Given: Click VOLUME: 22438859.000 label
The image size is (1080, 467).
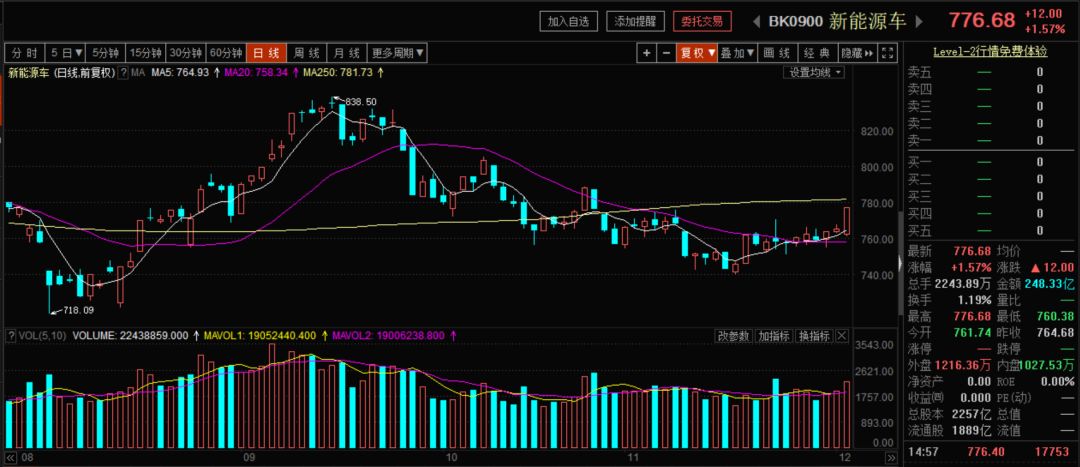Looking at the screenshot, I should 129,336.
